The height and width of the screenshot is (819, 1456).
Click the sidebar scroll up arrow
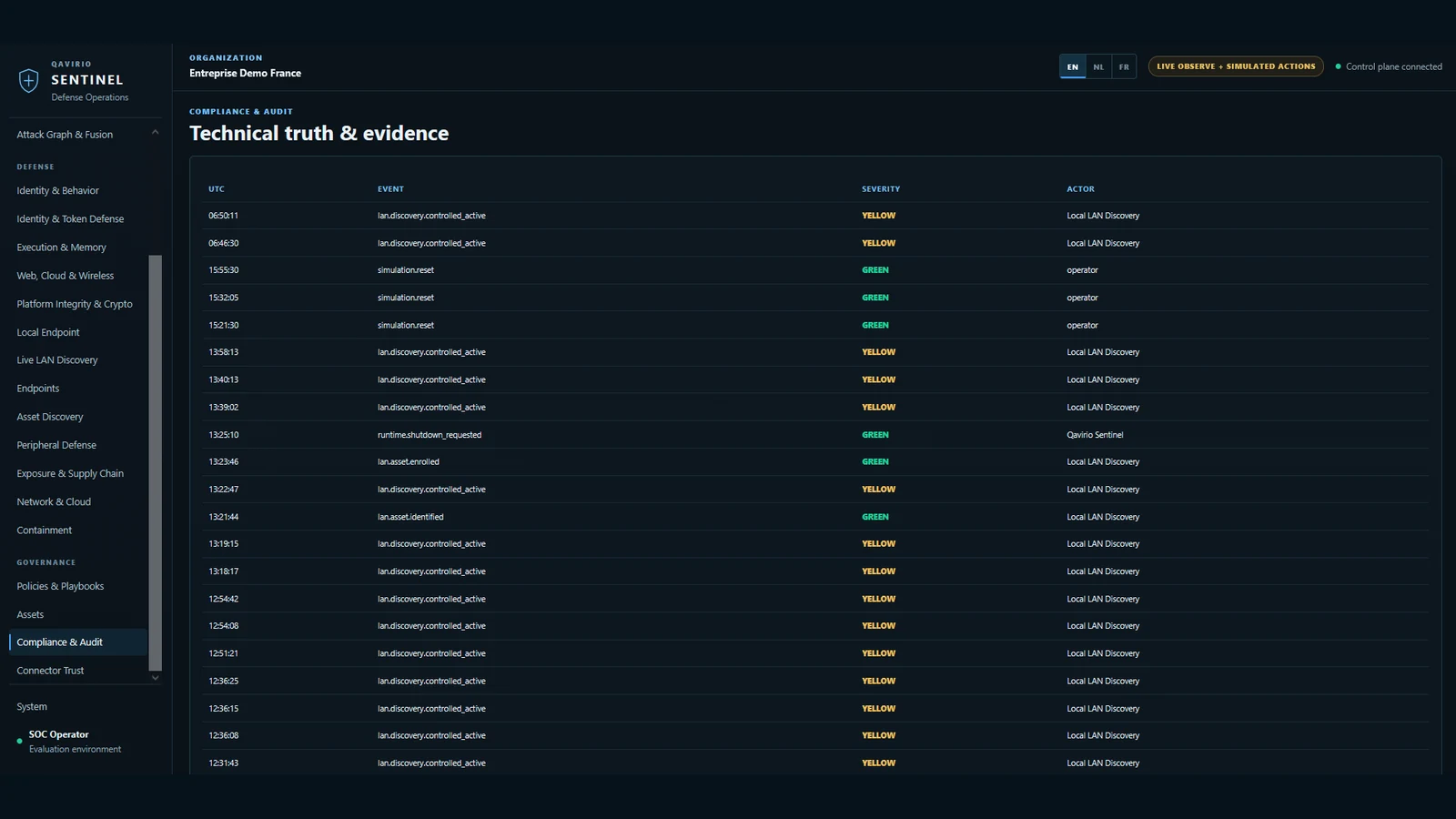[x=155, y=132]
